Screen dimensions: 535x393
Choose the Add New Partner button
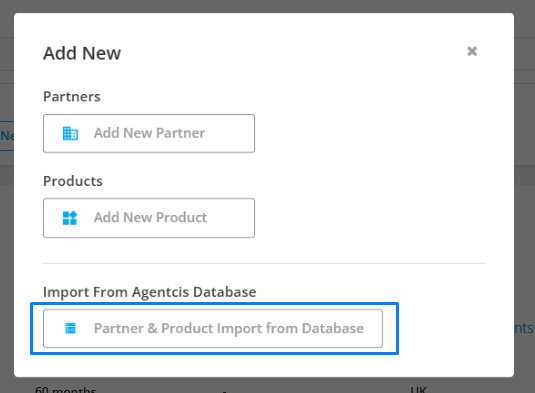point(149,133)
